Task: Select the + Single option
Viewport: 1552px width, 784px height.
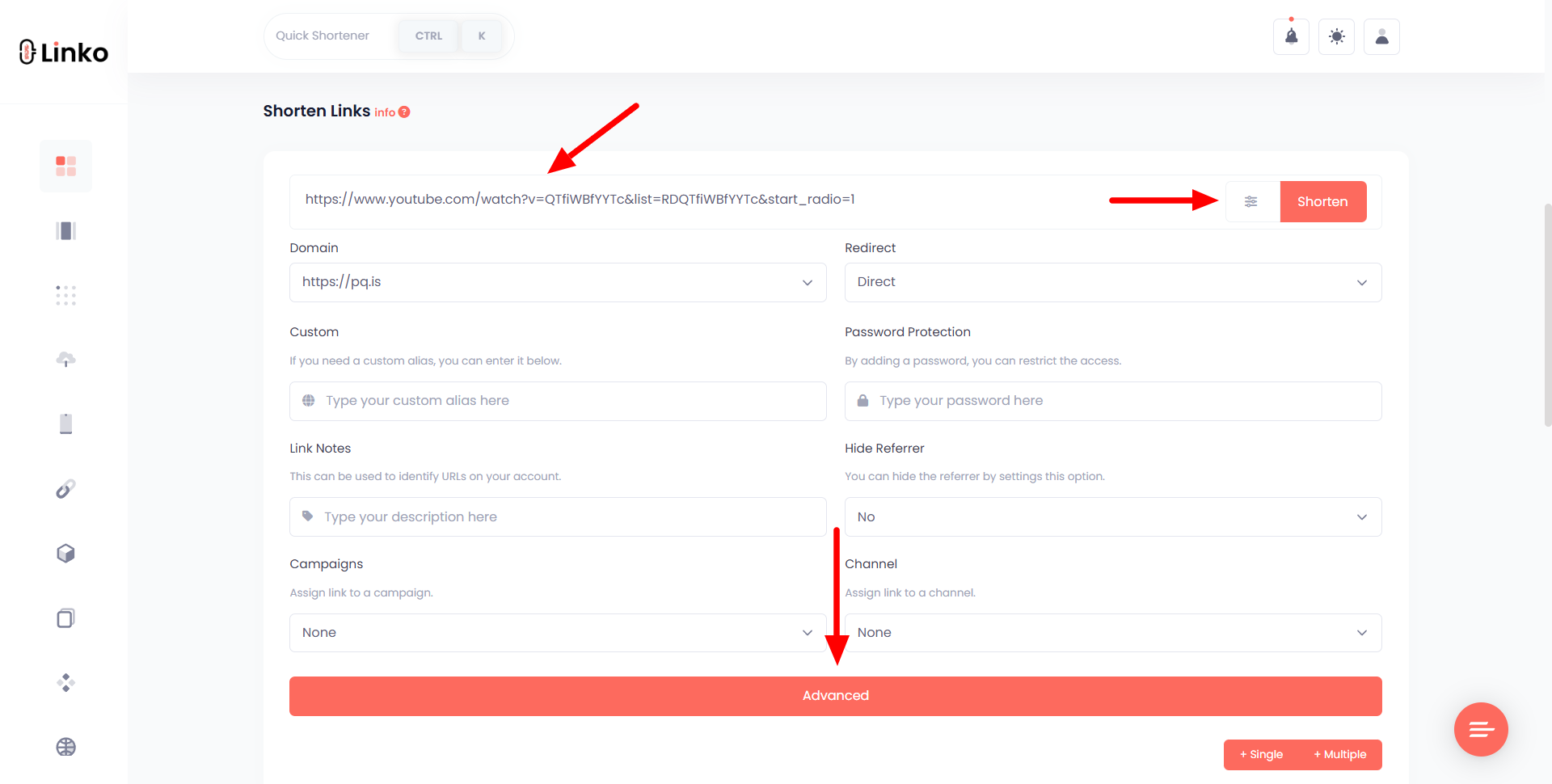Action: click(x=1261, y=754)
